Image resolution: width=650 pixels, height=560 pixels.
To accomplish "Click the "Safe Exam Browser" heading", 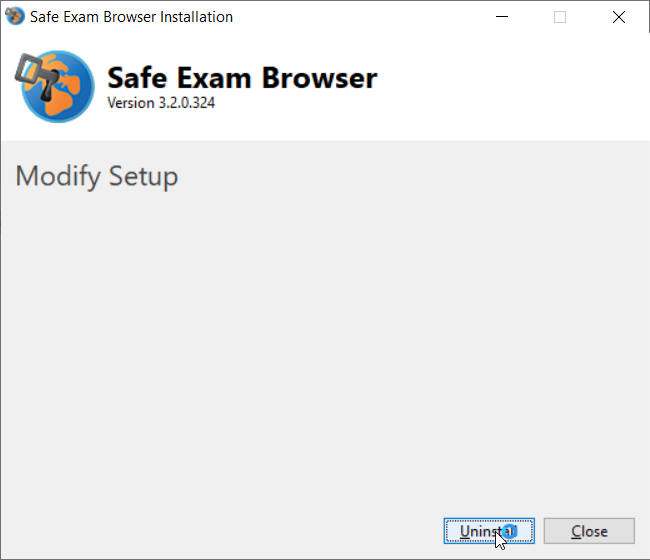I will click(242, 78).
